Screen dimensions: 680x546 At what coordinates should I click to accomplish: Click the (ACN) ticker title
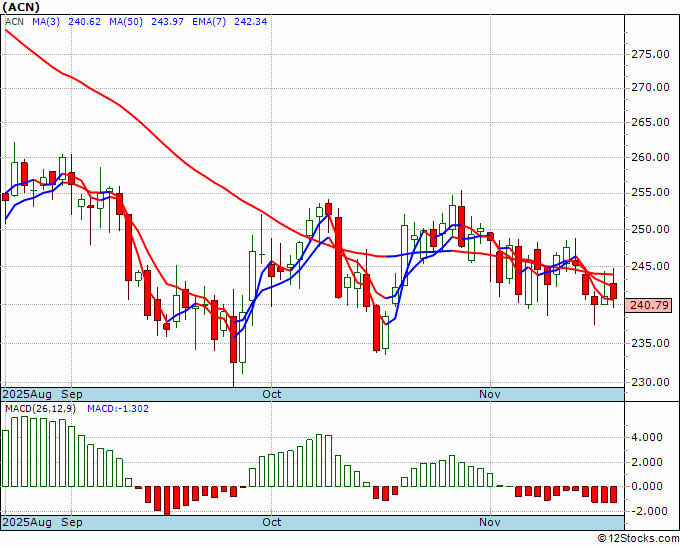pos(21,7)
